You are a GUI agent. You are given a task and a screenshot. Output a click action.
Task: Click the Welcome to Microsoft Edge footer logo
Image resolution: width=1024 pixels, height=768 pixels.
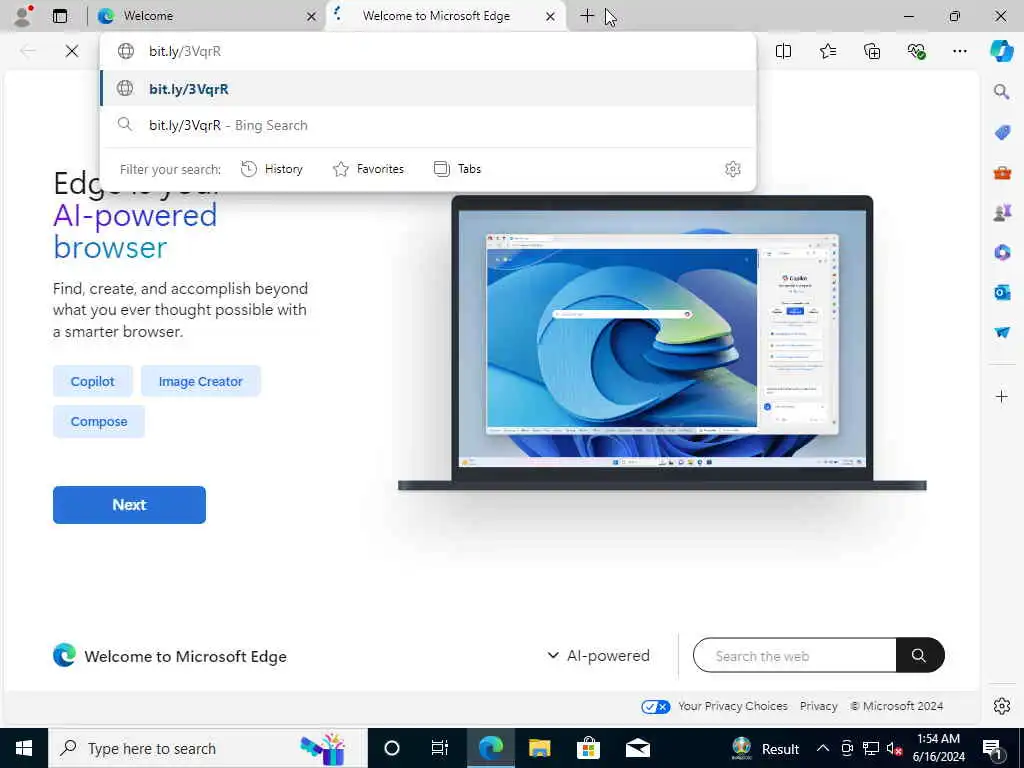coord(64,655)
